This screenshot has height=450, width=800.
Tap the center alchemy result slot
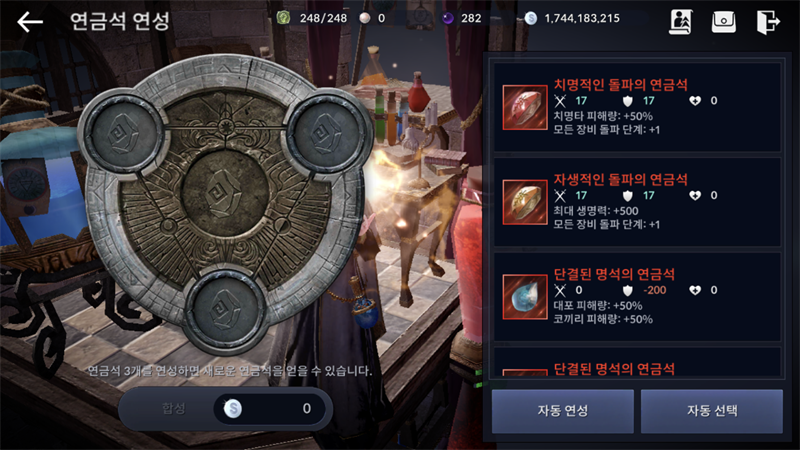[224, 195]
